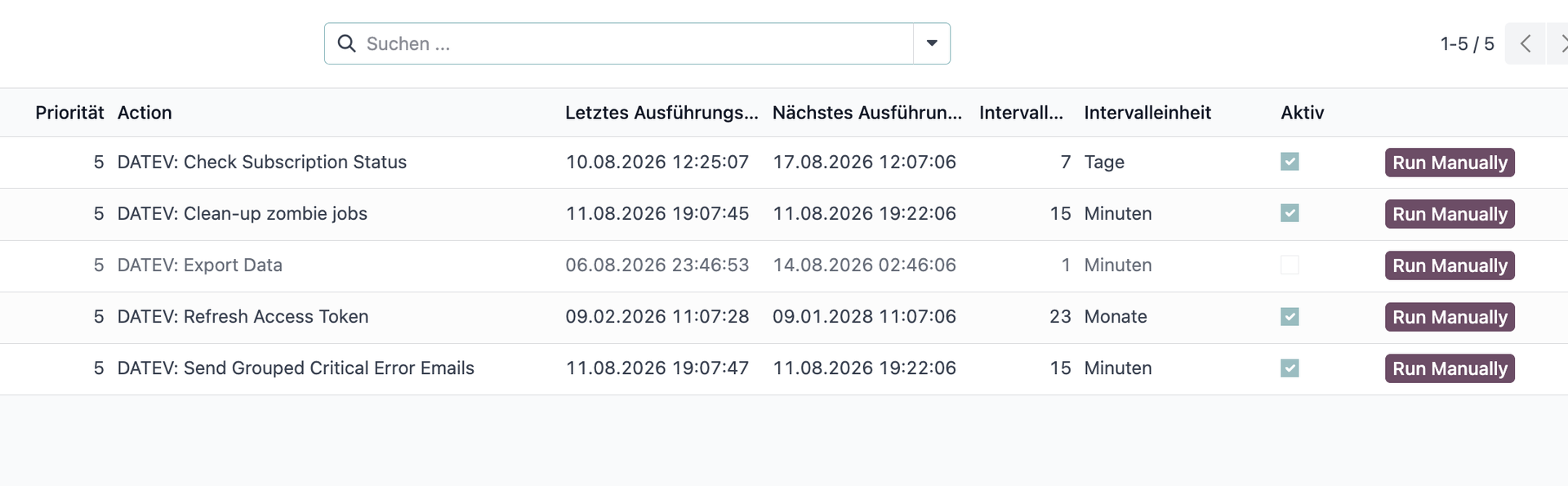The height and width of the screenshot is (486, 1568).
Task: Click the 1-5 / 5 pager counter
Action: (x=1467, y=44)
